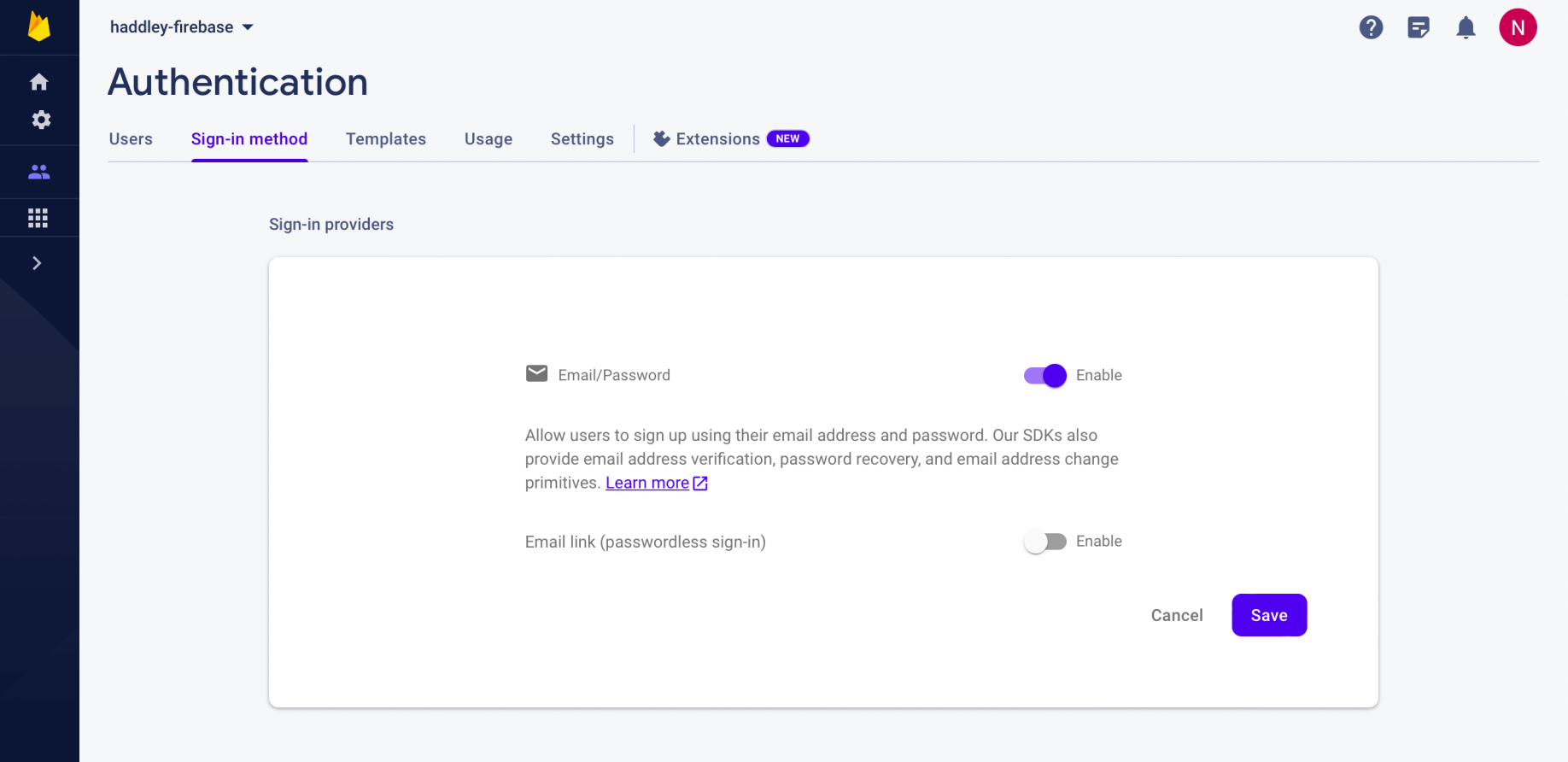Switch to the Users tab
This screenshot has height=762, width=1568.
[131, 139]
